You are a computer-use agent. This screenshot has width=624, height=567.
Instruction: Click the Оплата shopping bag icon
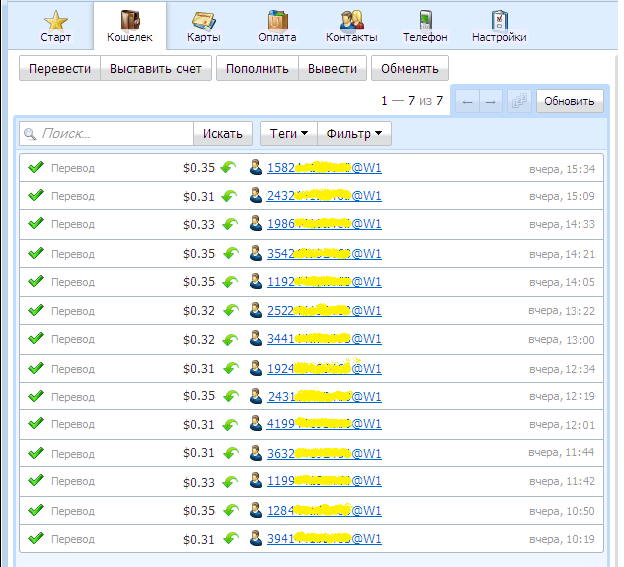[x=277, y=20]
